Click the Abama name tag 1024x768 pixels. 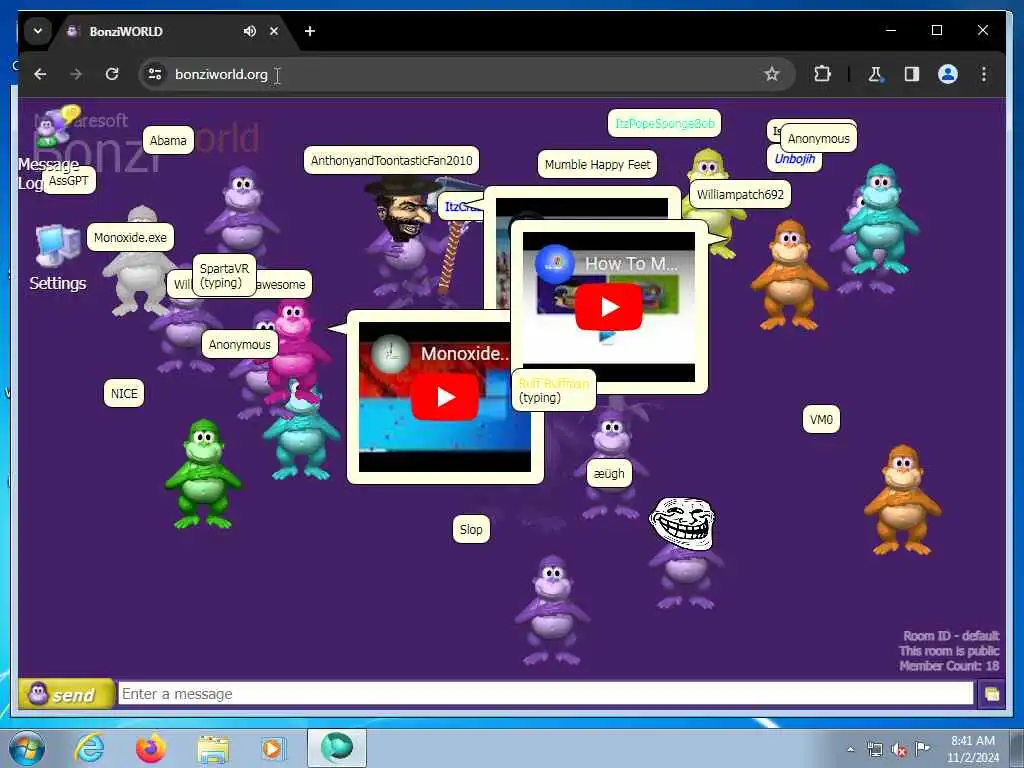168,140
